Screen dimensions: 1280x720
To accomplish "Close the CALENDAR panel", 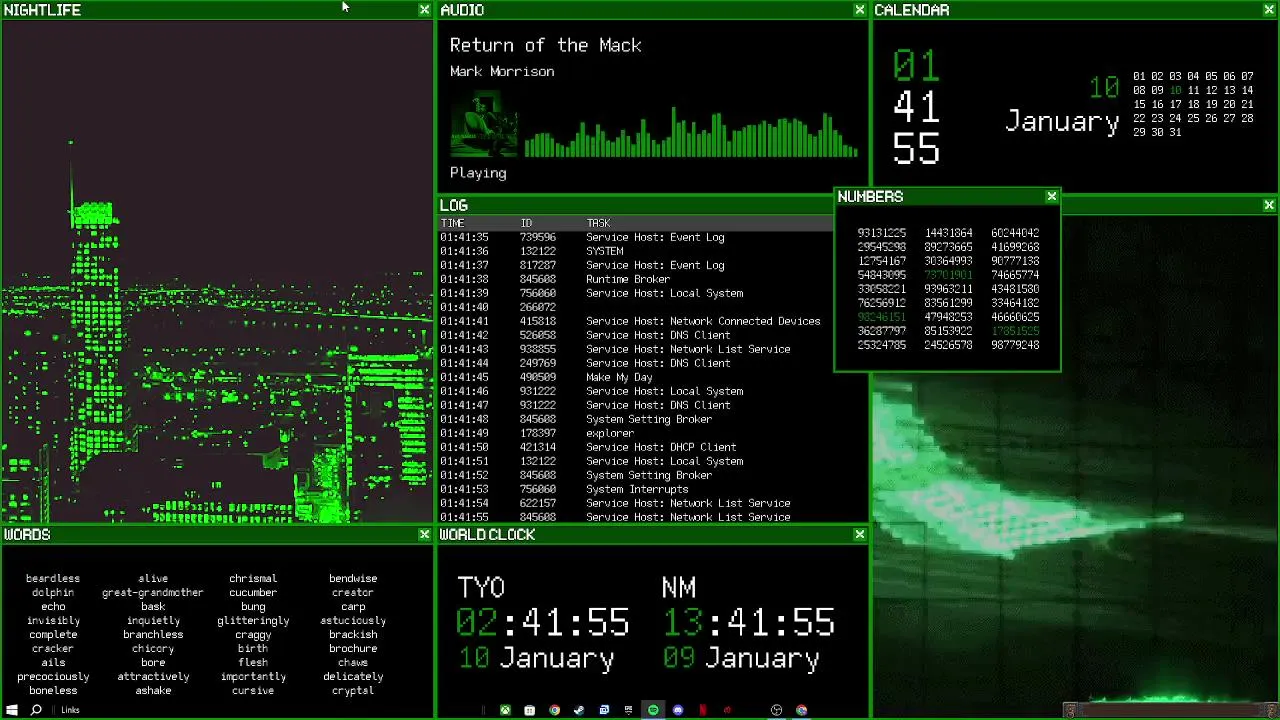I will click(x=1269, y=10).
